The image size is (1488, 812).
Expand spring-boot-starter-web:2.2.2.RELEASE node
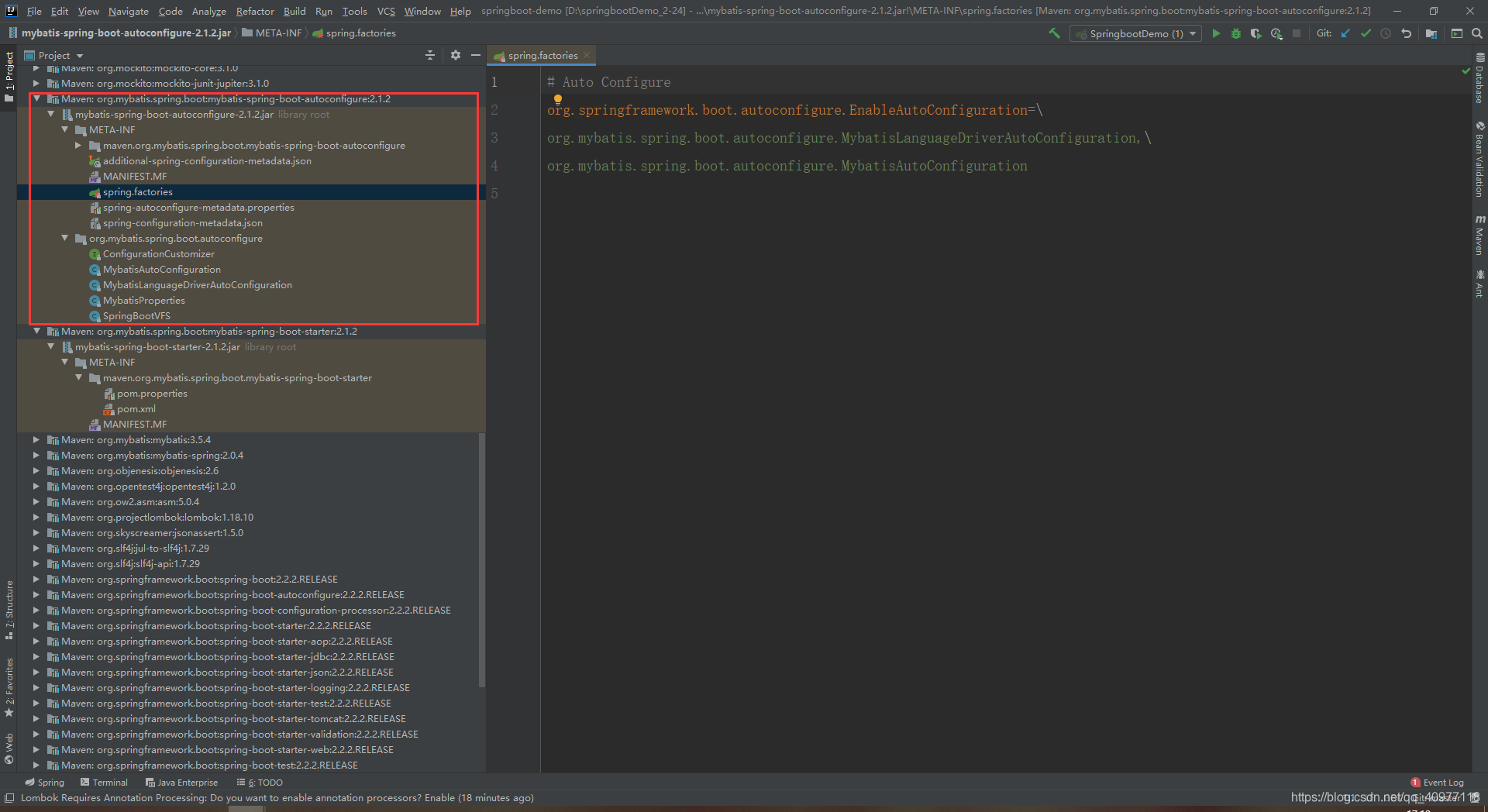[x=36, y=749]
